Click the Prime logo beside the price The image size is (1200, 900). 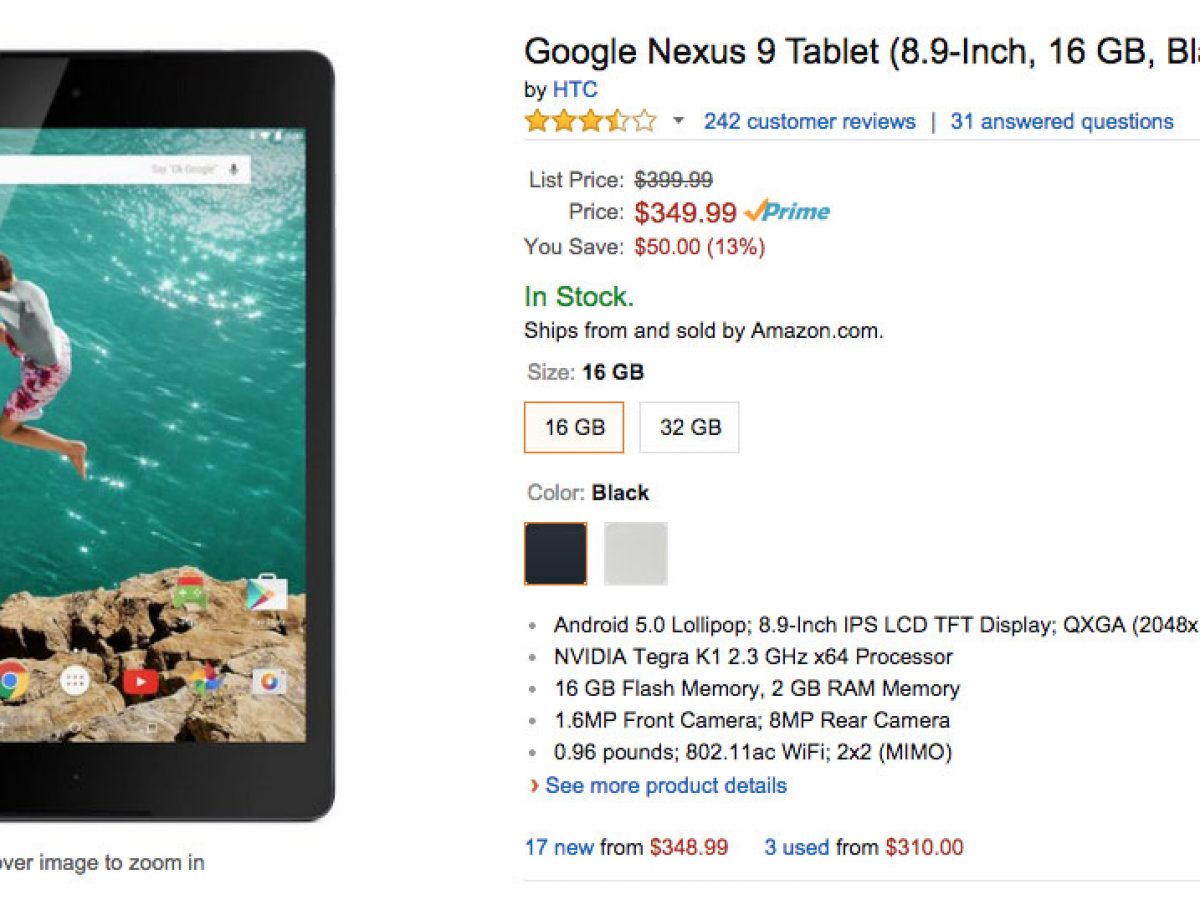788,212
